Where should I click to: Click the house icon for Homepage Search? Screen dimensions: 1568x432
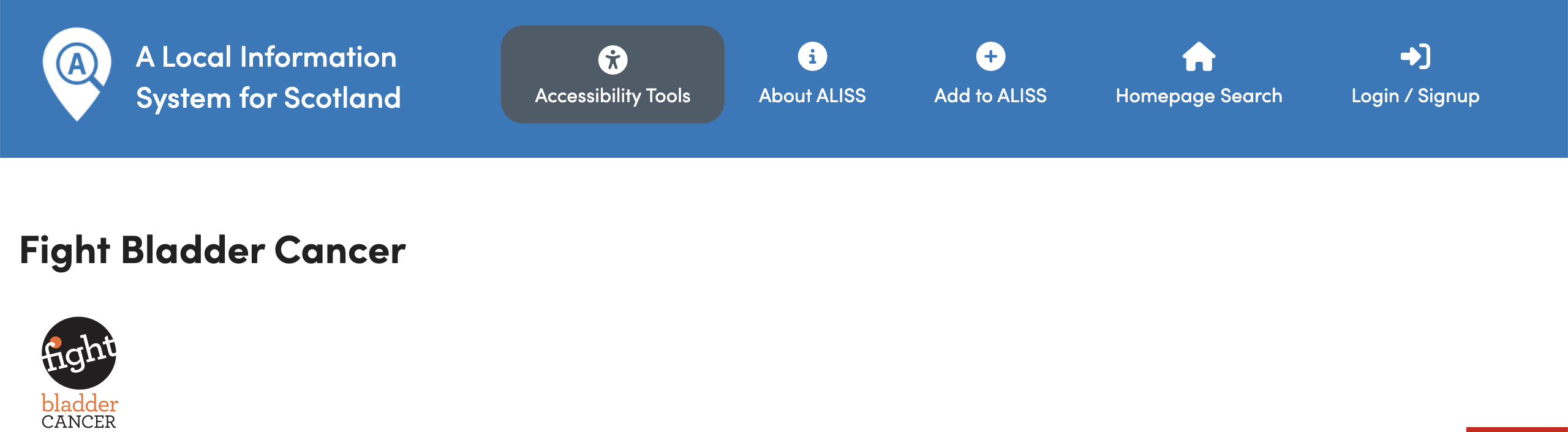tap(1199, 57)
